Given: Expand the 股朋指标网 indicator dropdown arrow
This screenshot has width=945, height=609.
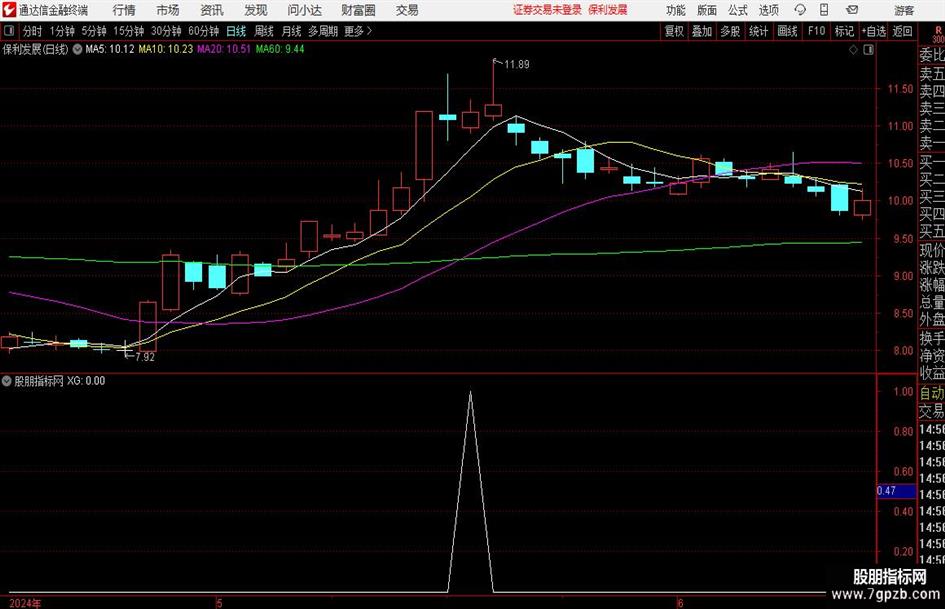Looking at the screenshot, I should tap(7, 381).
